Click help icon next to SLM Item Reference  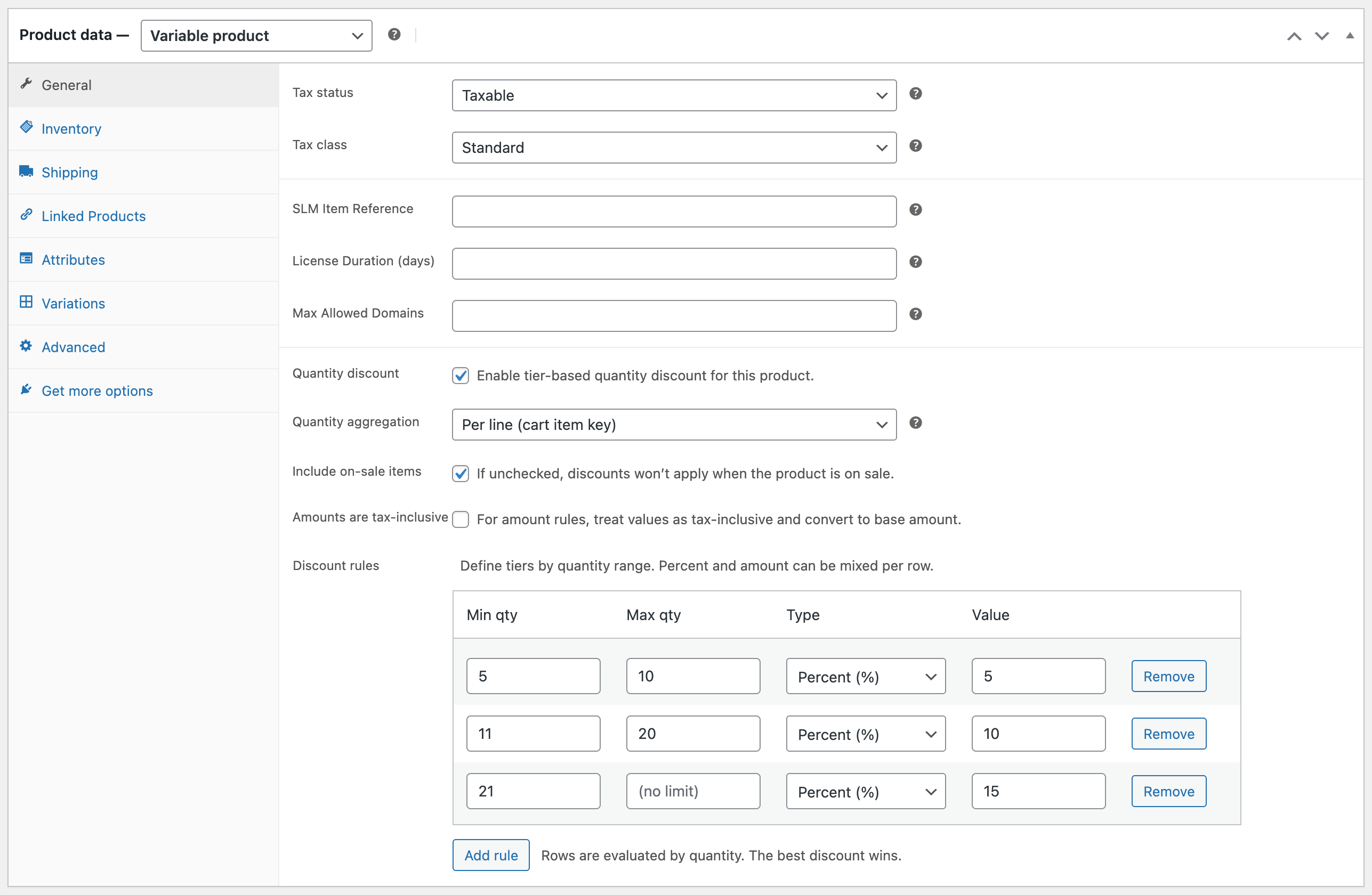pyautogui.click(x=915, y=210)
